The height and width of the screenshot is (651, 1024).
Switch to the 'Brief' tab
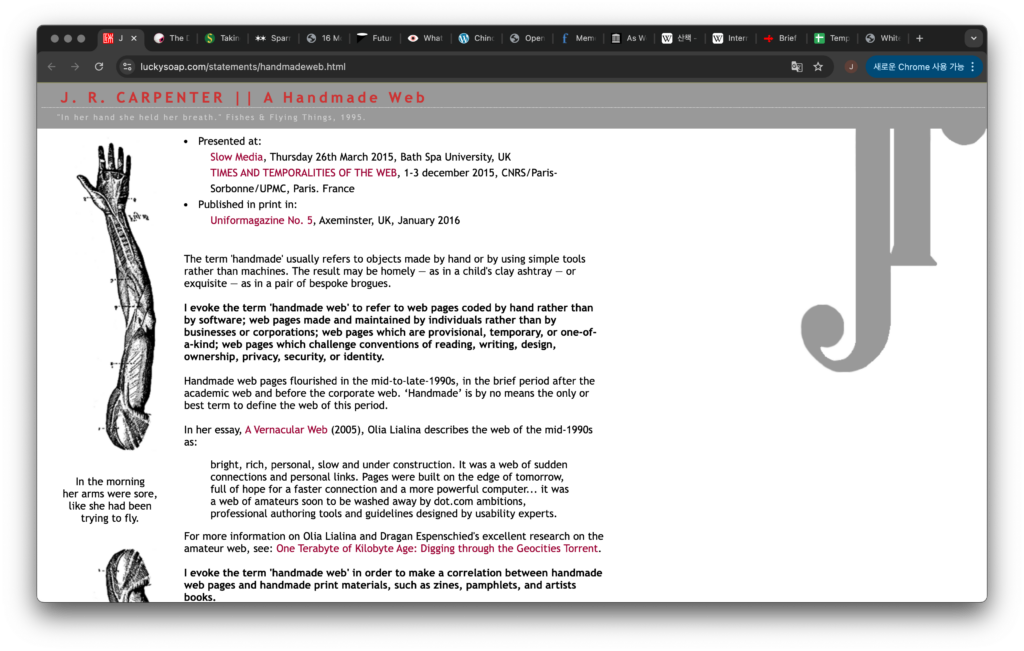(780, 38)
